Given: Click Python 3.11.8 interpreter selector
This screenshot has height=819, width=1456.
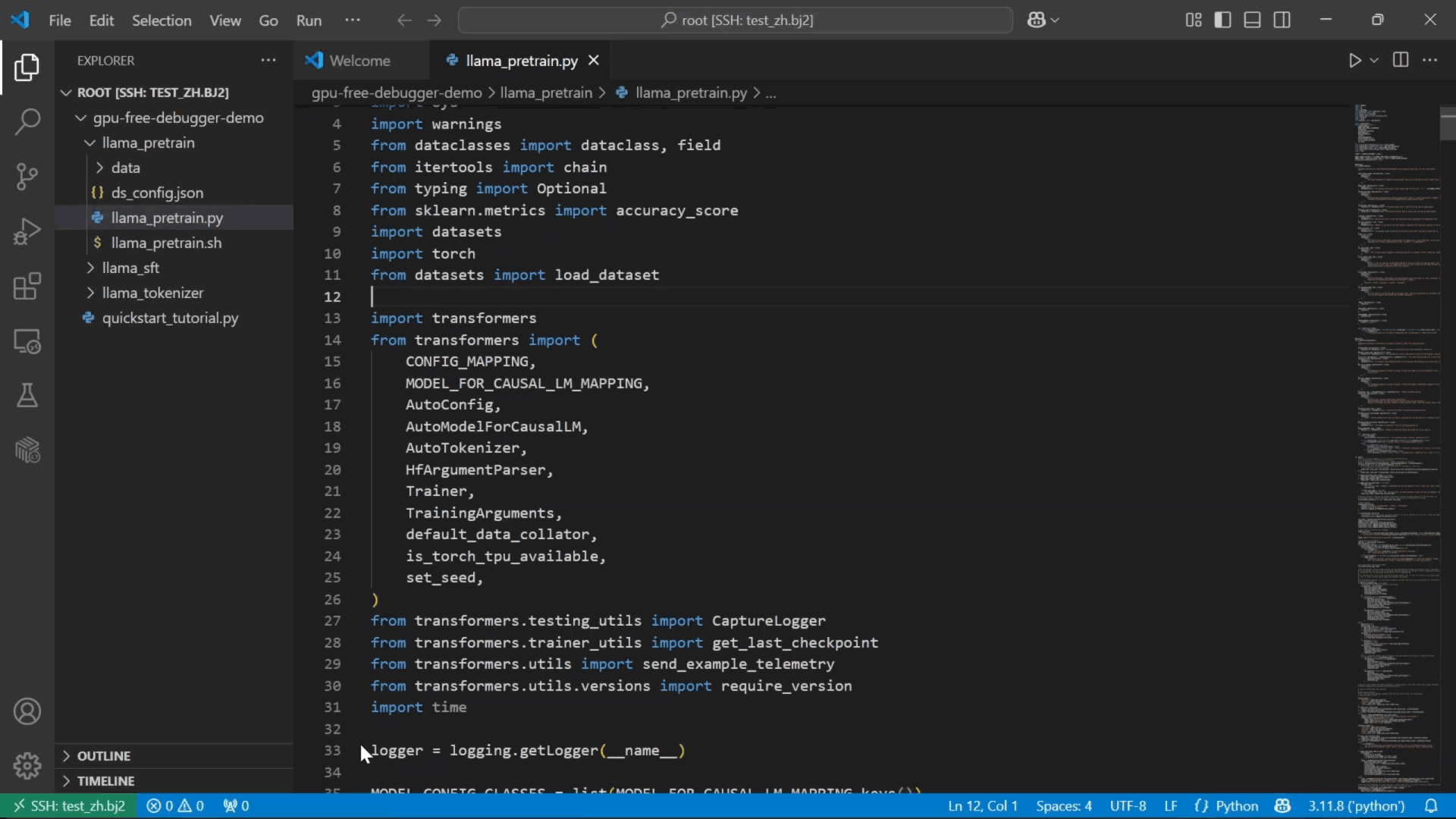Looking at the screenshot, I should (x=1356, y=806).
